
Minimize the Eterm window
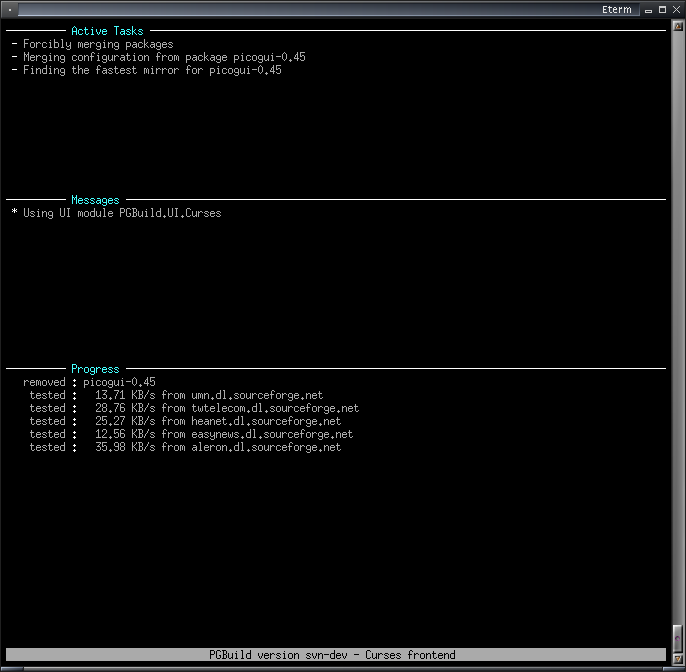pyautogui.click(x=648, y=10)
